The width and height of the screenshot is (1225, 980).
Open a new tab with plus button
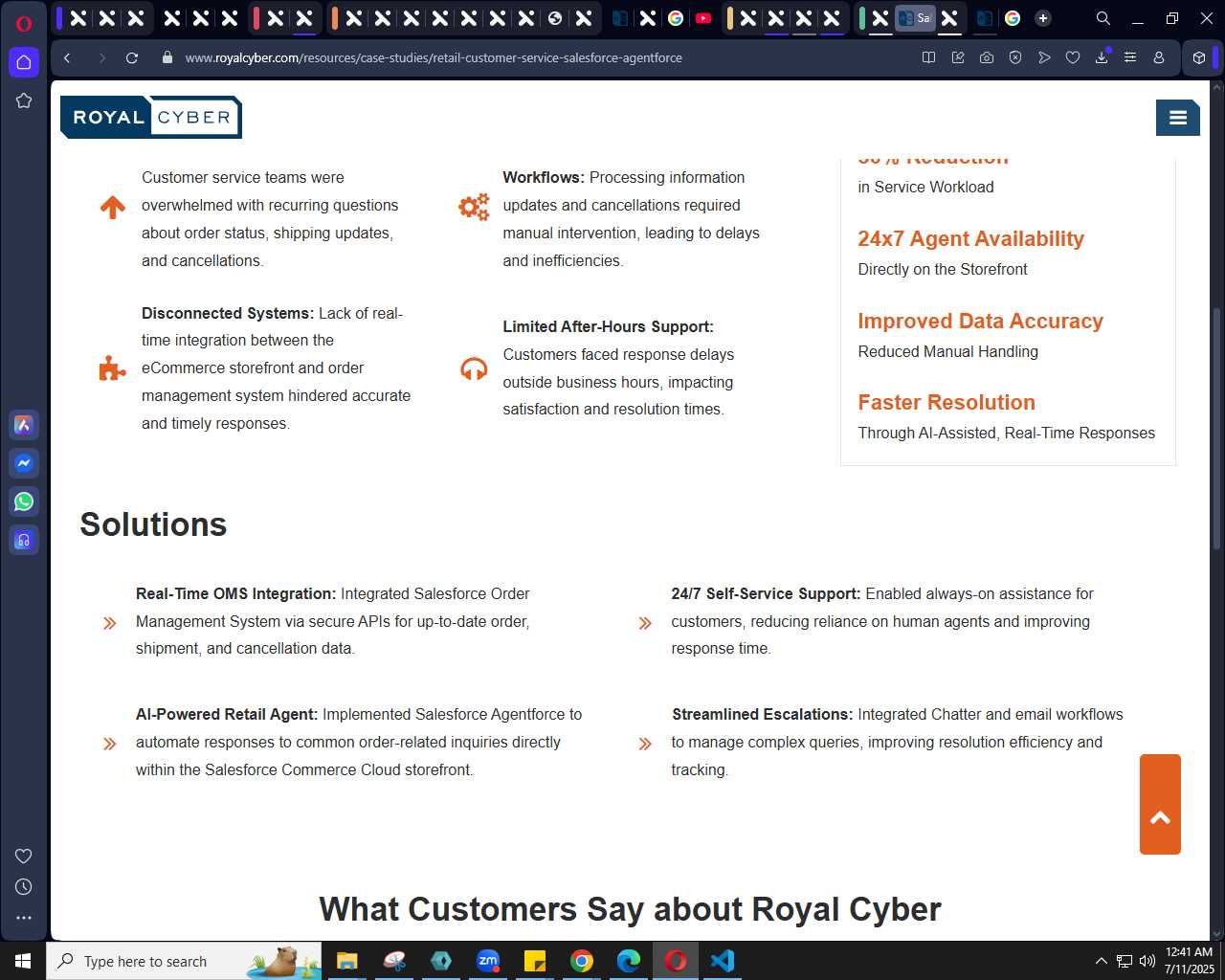(x=1043, y=18)
